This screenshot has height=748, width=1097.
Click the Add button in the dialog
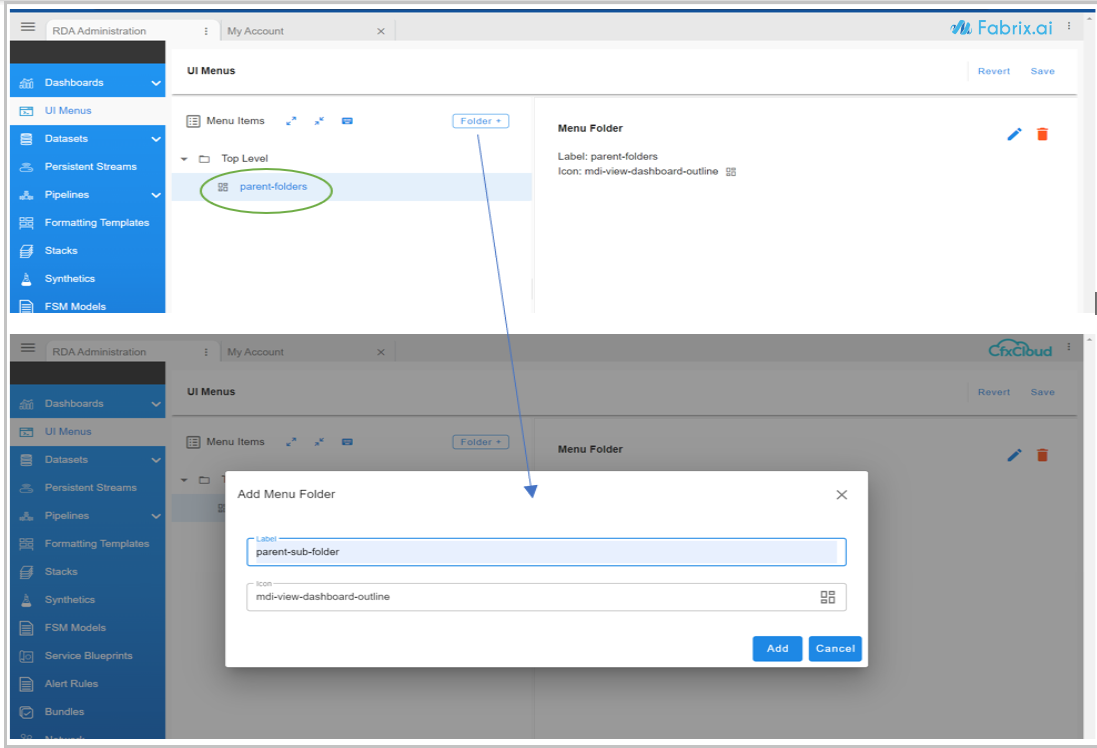point(777,648)
